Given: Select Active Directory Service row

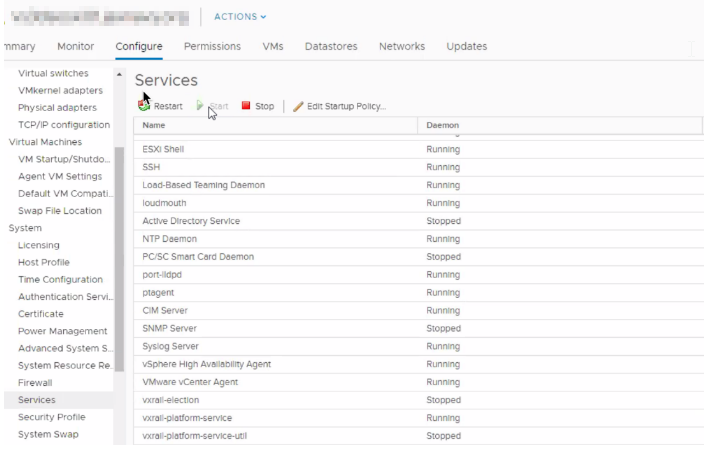Looking at the screenshot, I should (418, 221).
